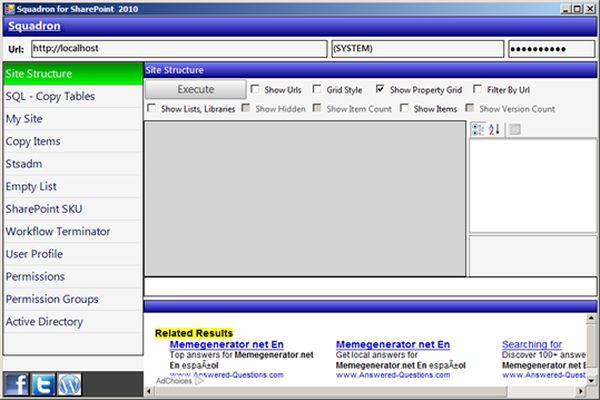Select Workflow Terminator module
This screenshot has height=400, width=600.
point(73,232)
